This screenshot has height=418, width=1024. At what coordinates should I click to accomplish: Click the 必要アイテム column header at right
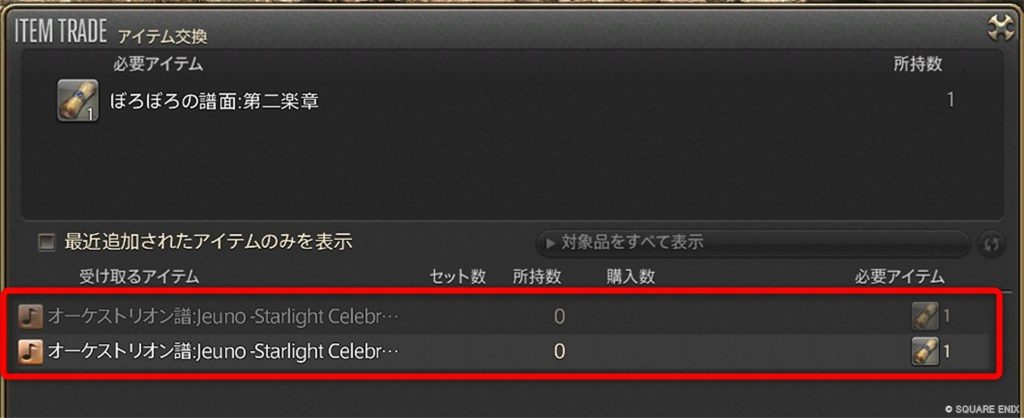pos(900,277)
